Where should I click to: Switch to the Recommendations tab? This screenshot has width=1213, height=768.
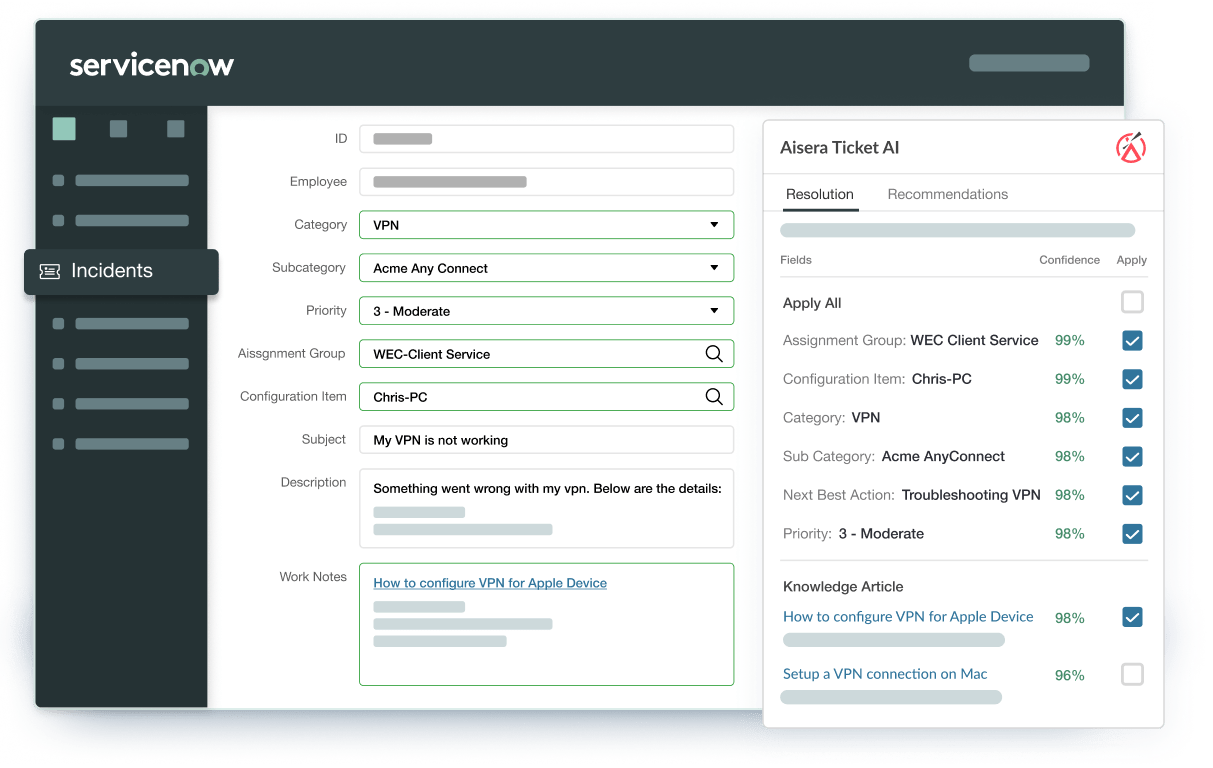coord(947,194)
